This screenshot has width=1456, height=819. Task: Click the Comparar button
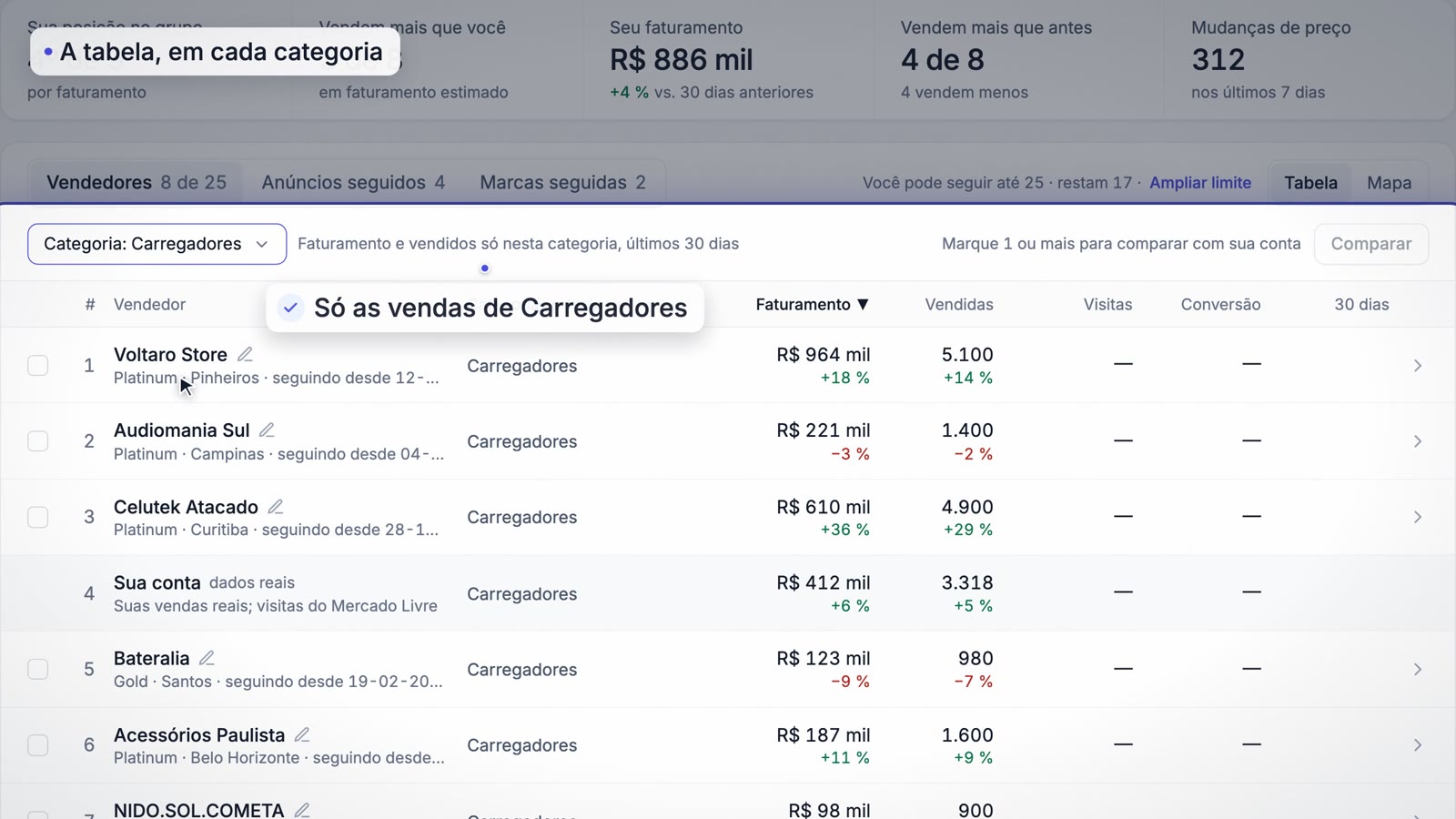click(x=1371, y=244)
